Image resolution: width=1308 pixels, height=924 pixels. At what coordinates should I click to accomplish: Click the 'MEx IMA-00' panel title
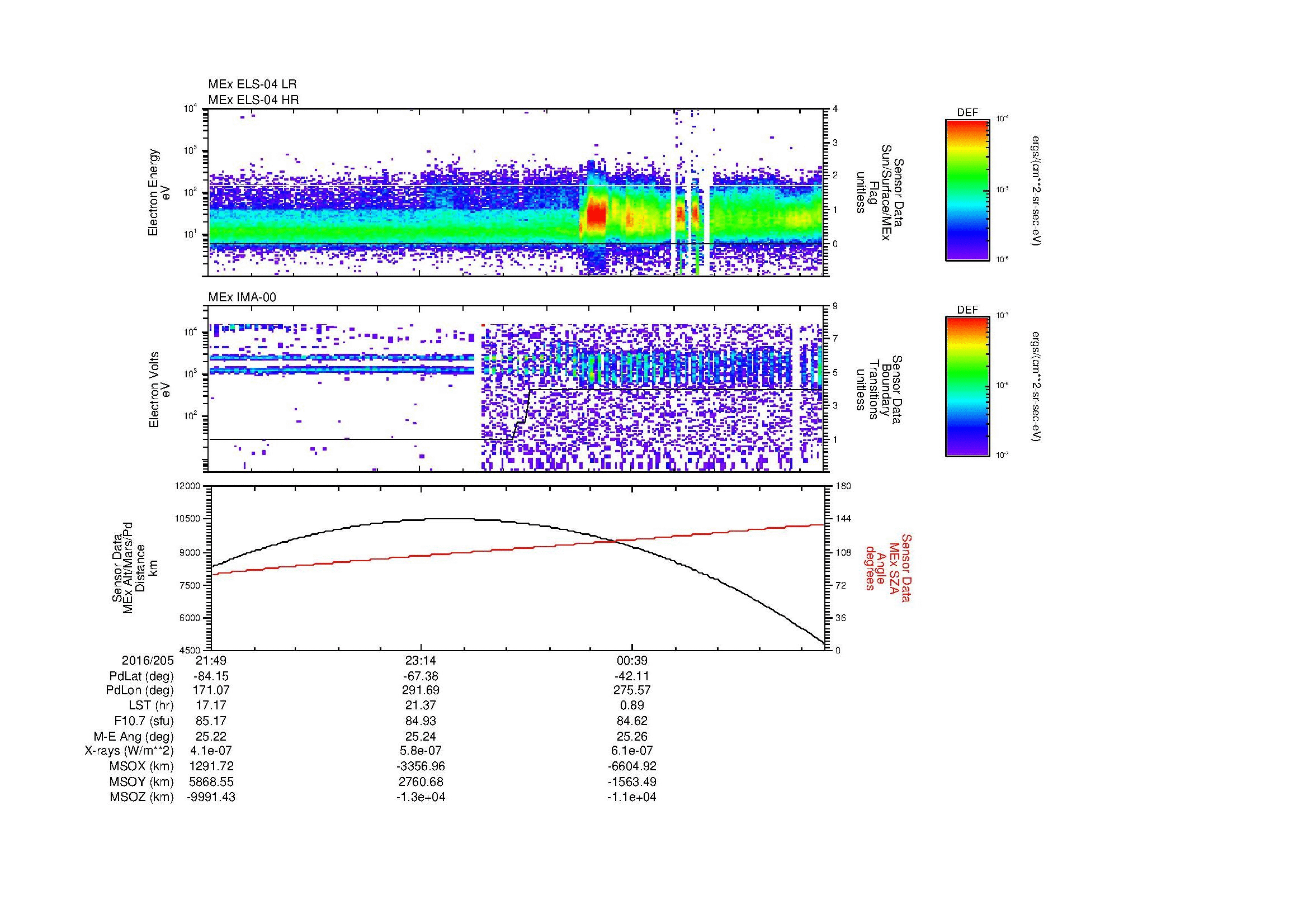tap(242, 297)
